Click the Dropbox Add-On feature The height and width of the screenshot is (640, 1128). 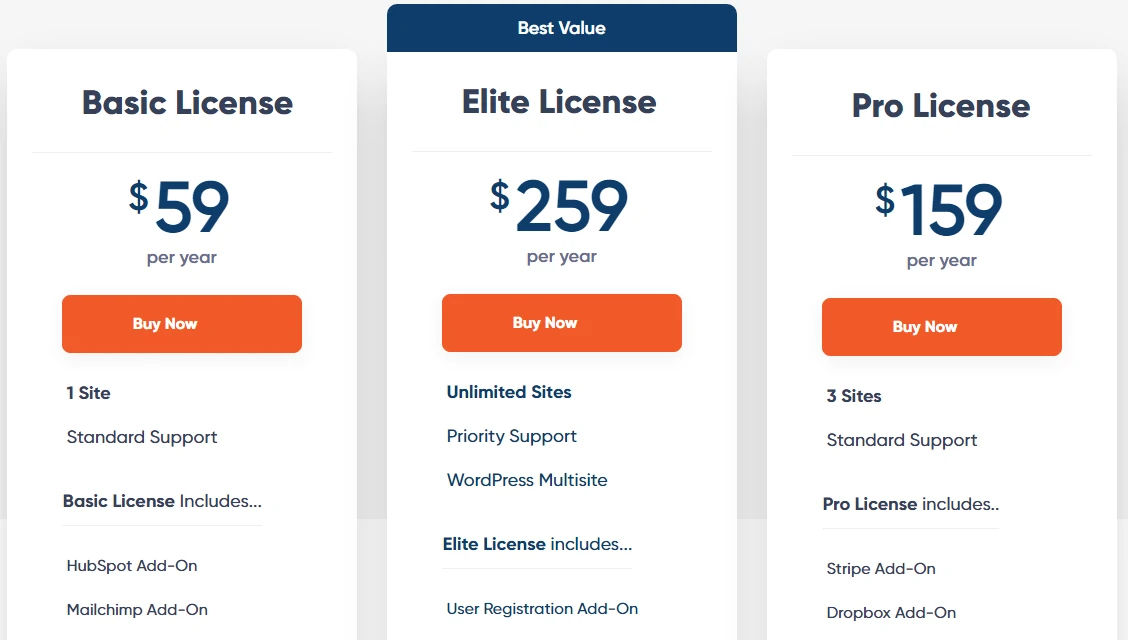pos(891,613)
